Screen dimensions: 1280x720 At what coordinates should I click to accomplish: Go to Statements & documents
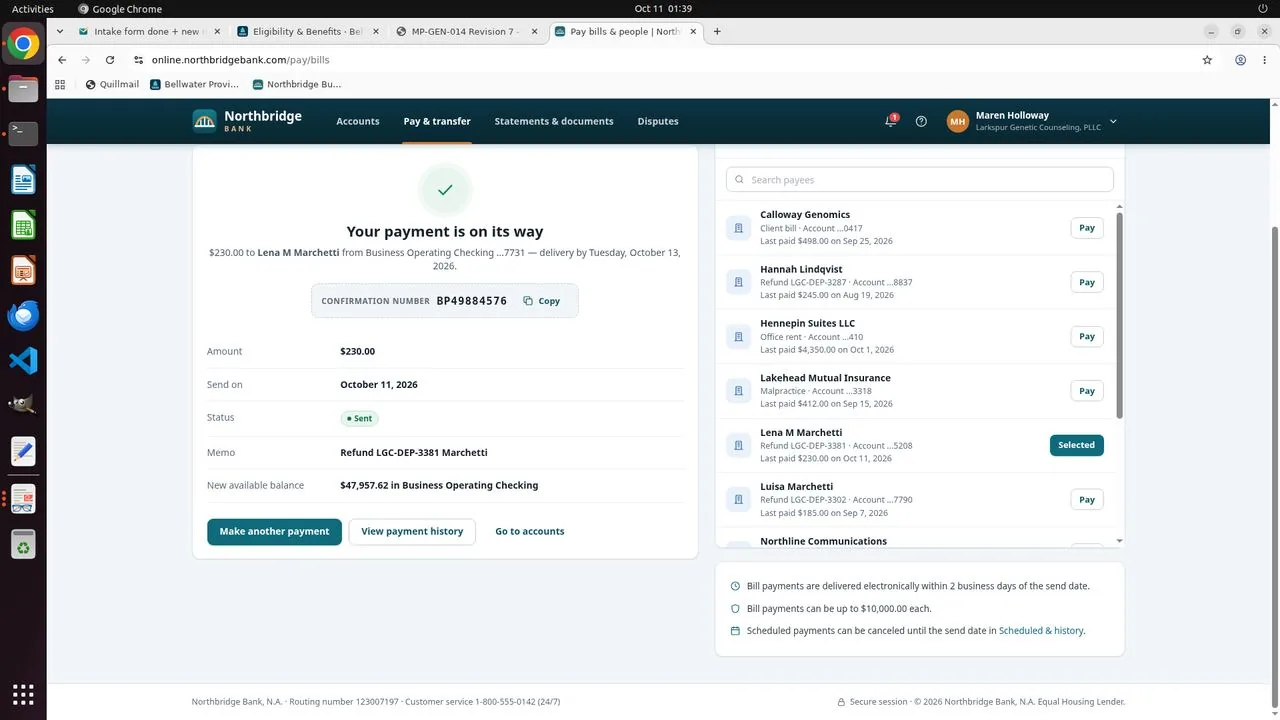(x=554, y=121)
